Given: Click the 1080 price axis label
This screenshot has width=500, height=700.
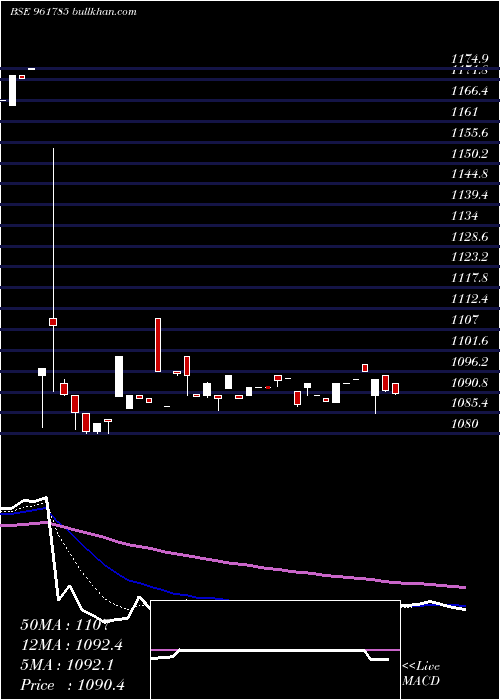Looking at the screenshot, I should [464, 423].
